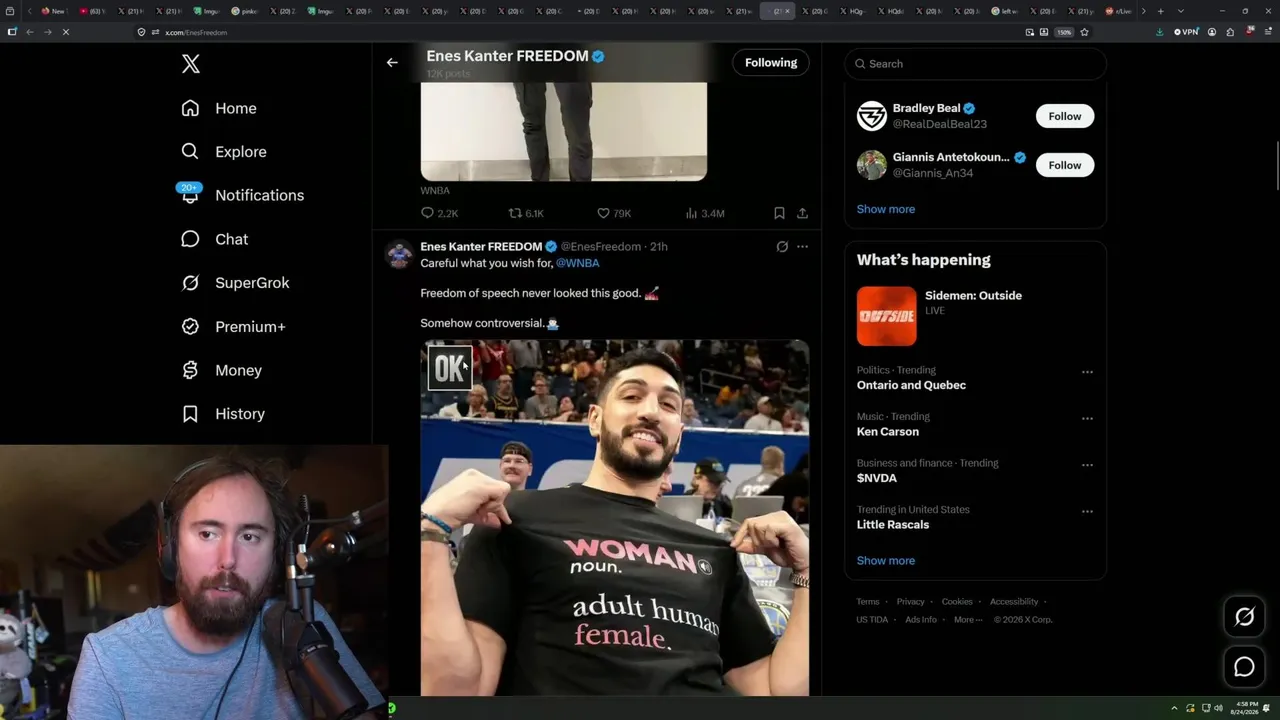
Task: Toggle the Following button for Enes Kanter FREEDOM
Action: tap(771, 63)
